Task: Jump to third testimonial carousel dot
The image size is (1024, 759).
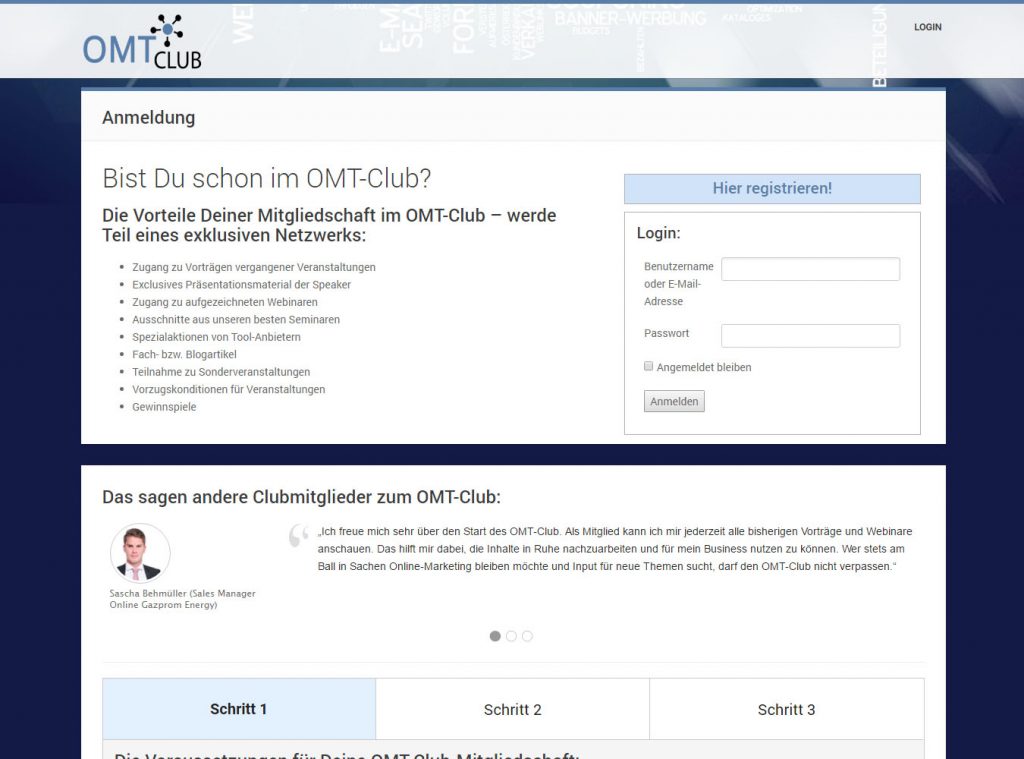Action: coord(527,636)
